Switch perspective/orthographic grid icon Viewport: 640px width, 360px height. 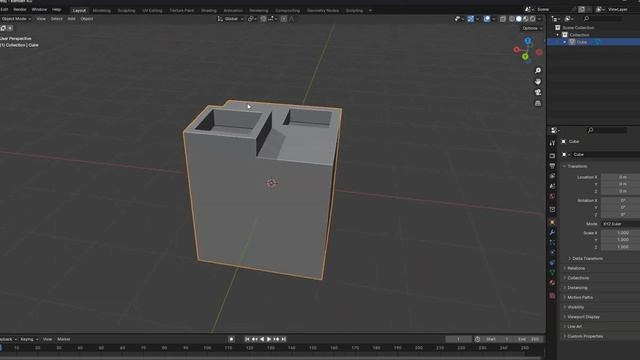(x=538, y=103)
